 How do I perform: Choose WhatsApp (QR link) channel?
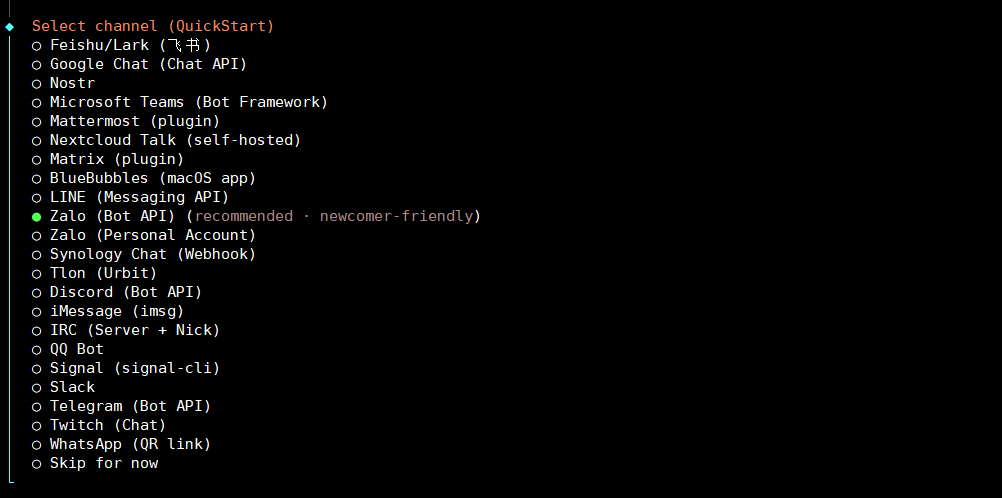pos(130,444)
